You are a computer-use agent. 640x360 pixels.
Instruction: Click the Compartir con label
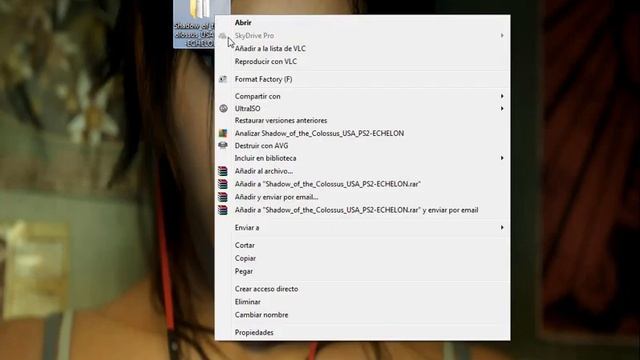coord(258,96)
